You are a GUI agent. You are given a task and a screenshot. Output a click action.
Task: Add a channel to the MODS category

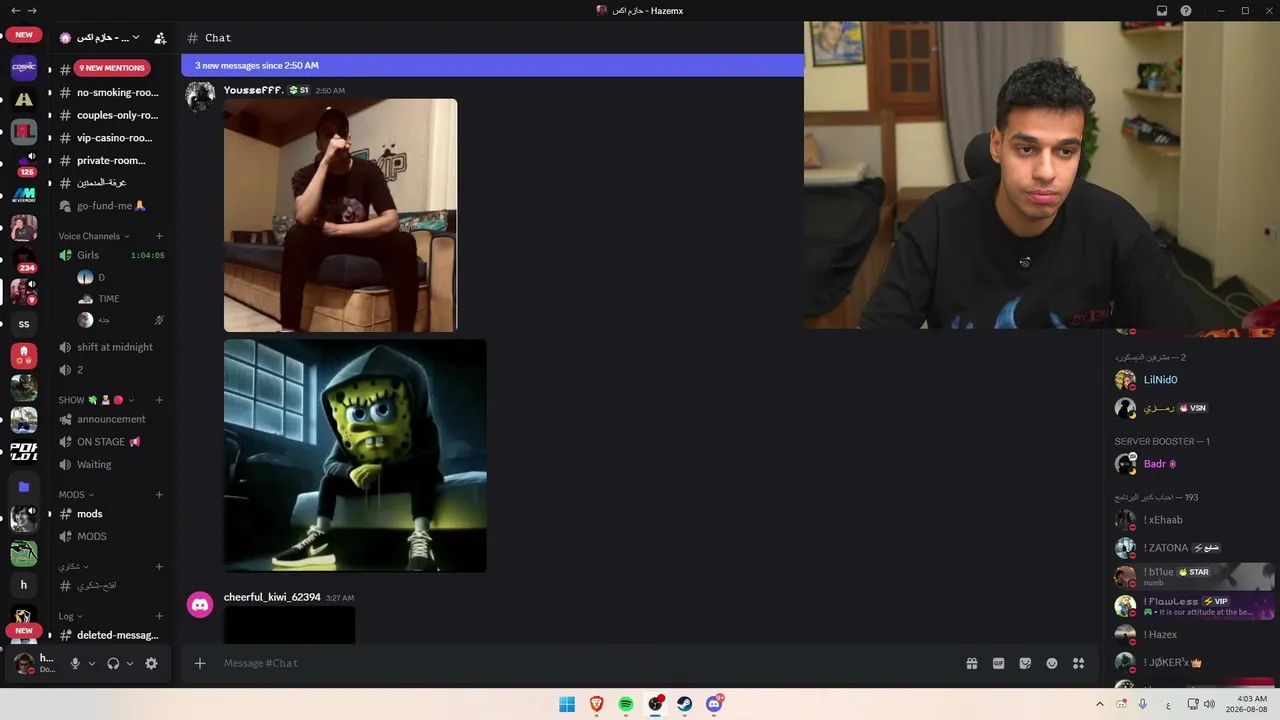point(159,494)
